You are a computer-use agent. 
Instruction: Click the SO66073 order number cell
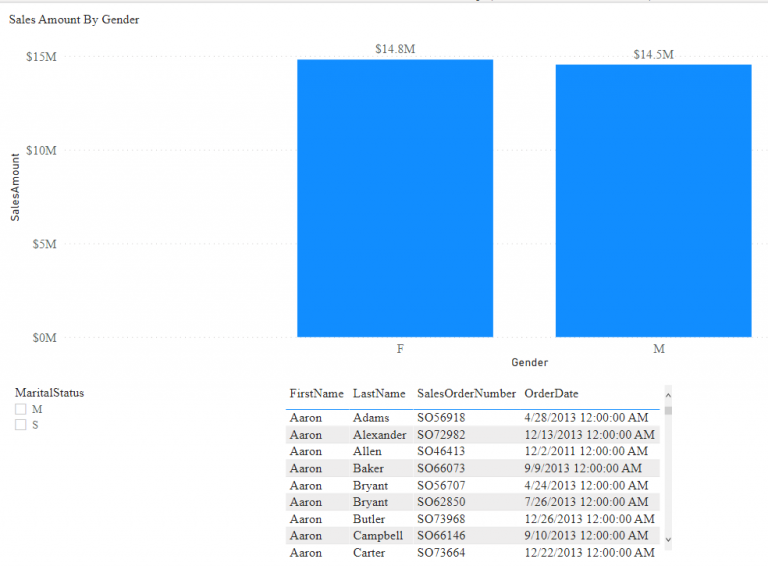tap(441, 468)
